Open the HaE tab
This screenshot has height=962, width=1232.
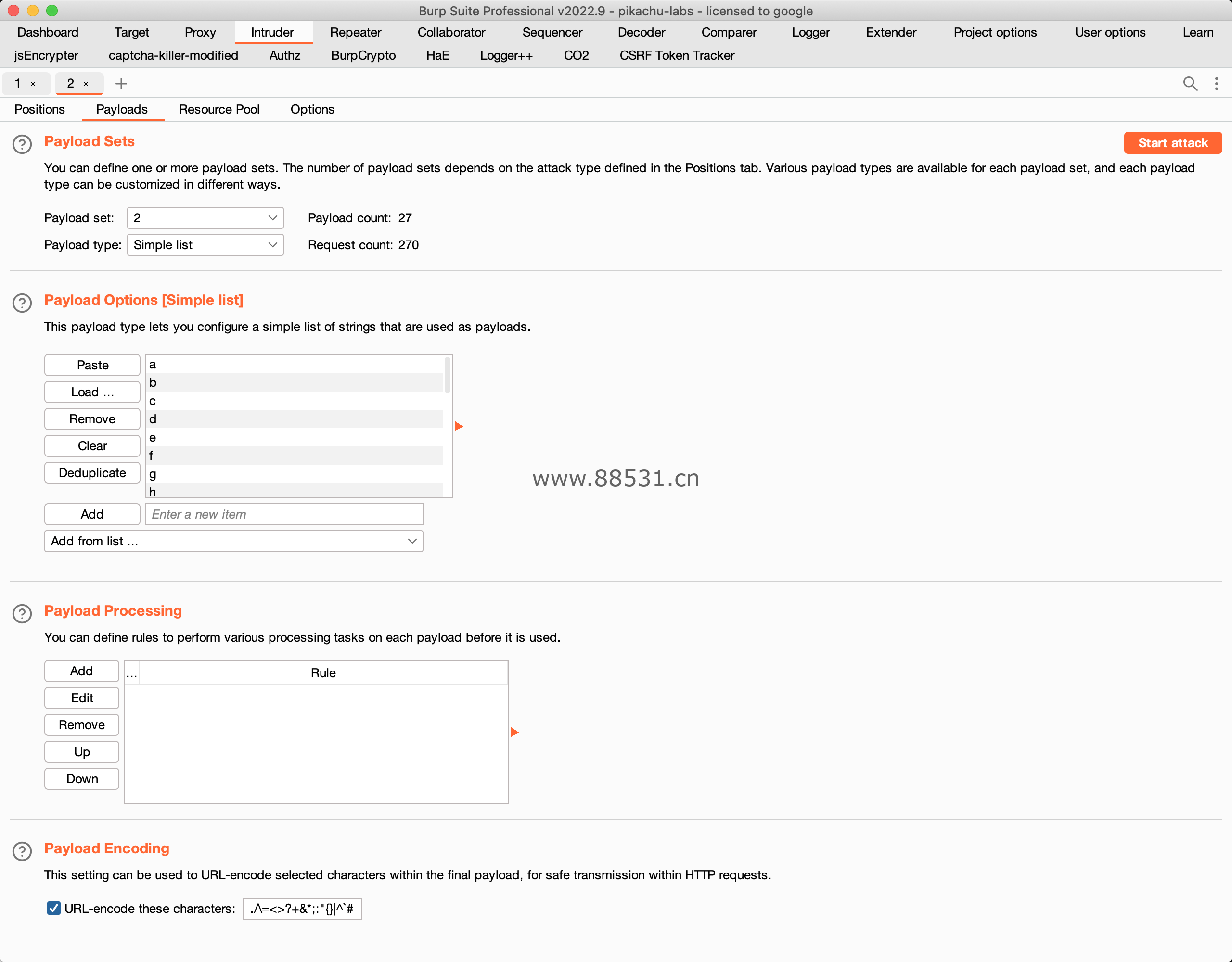tap(438, 55)
